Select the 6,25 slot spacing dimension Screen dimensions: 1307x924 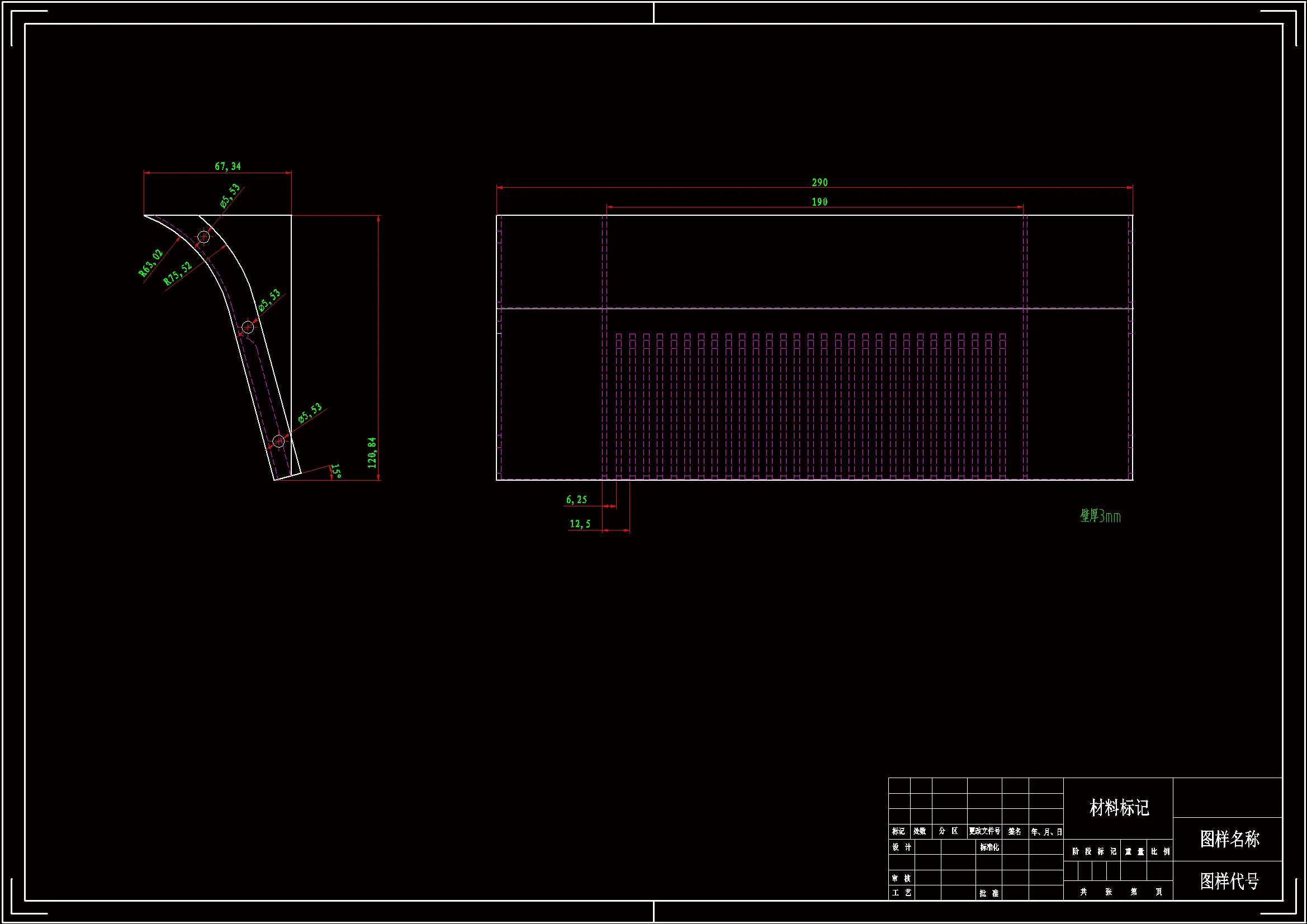click(576, 499)
